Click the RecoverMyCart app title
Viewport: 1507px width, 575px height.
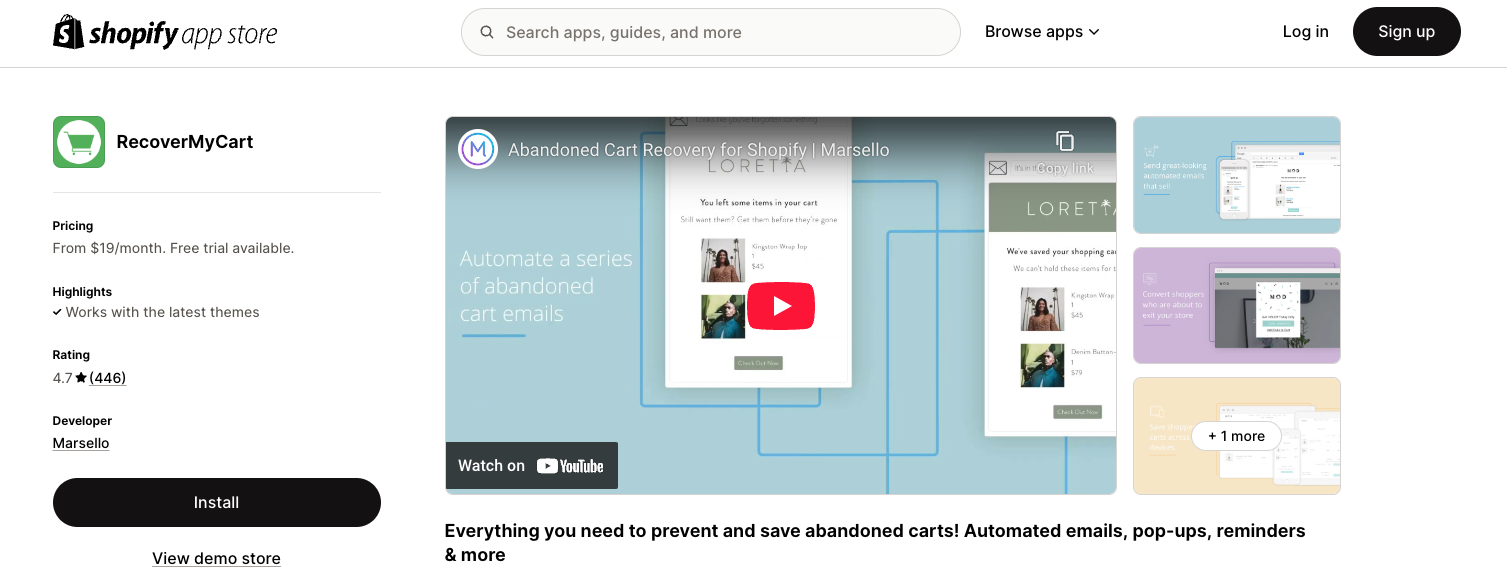(185, 142)
